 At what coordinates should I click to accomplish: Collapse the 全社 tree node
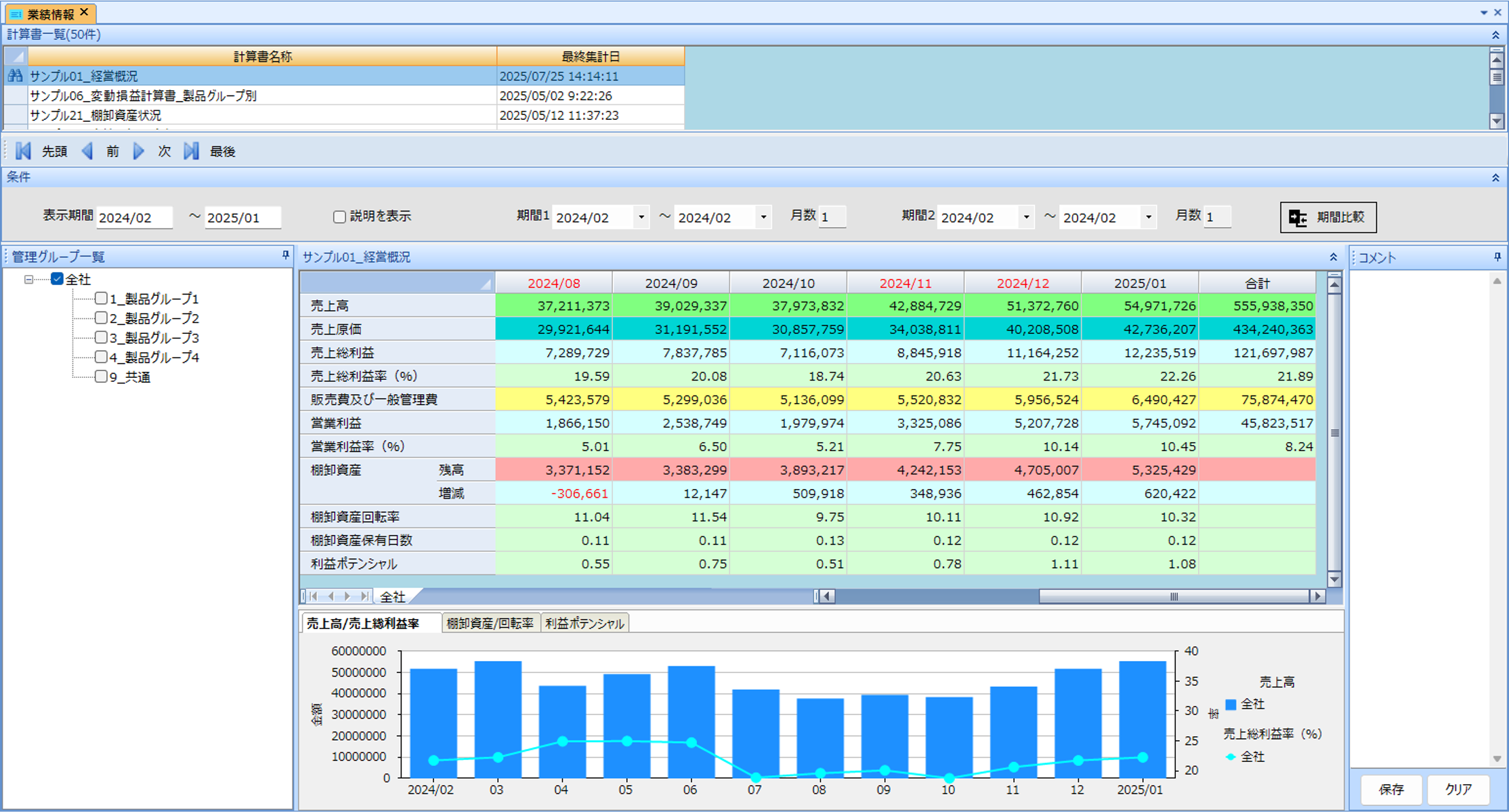click(28, 279)
